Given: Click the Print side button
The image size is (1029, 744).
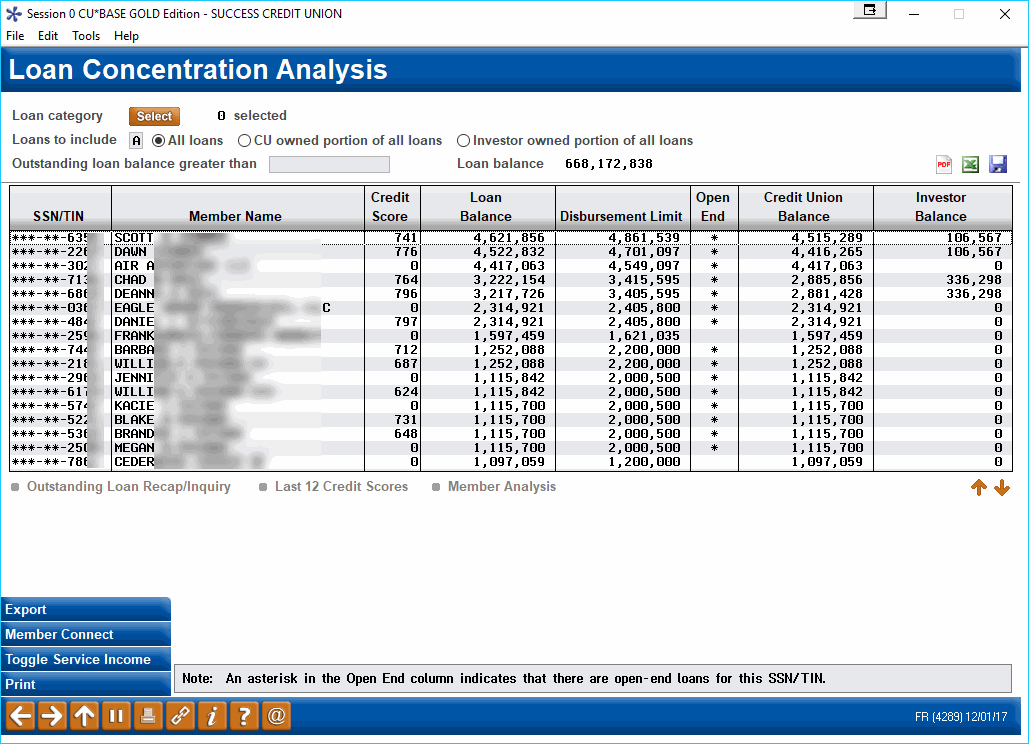Looking at the screenshot, I should (86, 684).
